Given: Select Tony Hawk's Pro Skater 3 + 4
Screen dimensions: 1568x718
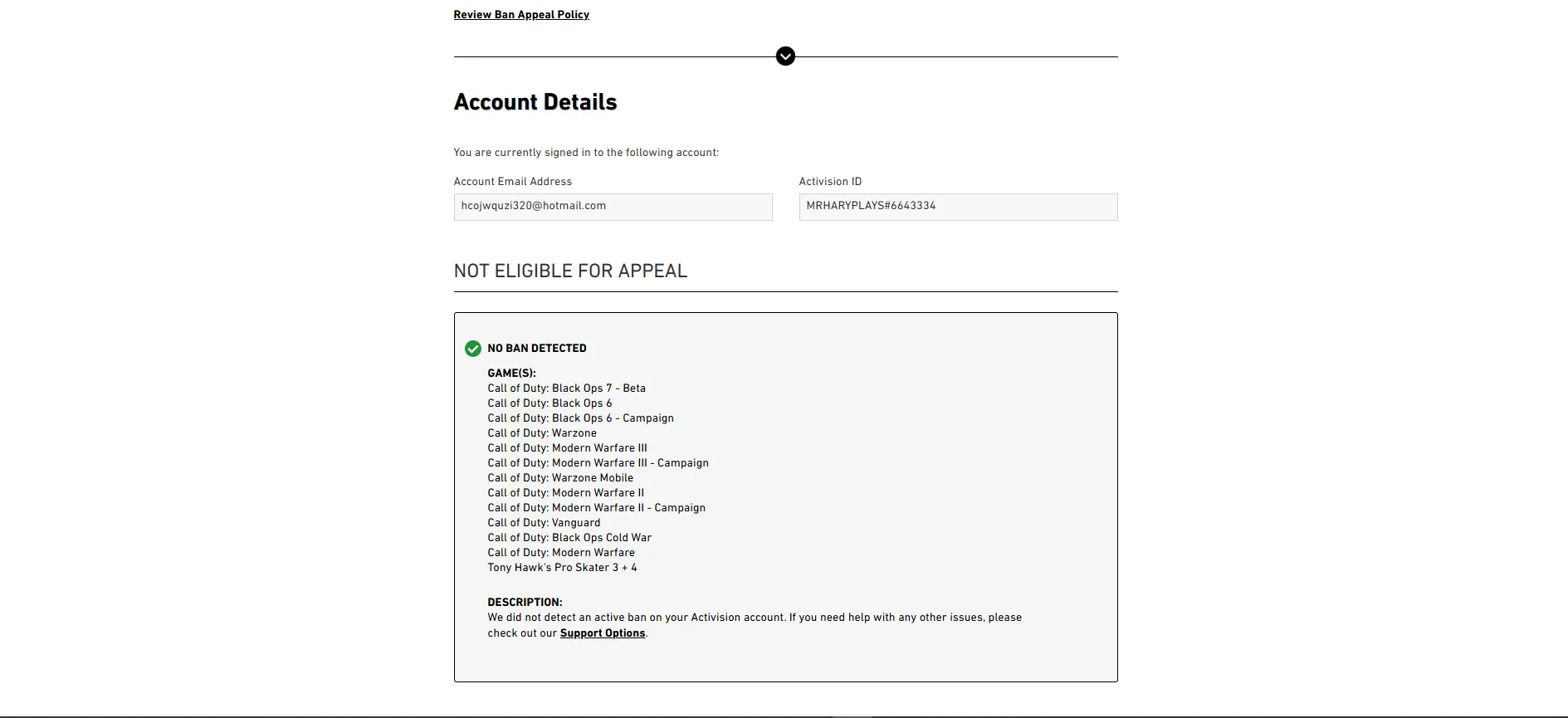Looking at the screenshot, I should click(562, 568).
